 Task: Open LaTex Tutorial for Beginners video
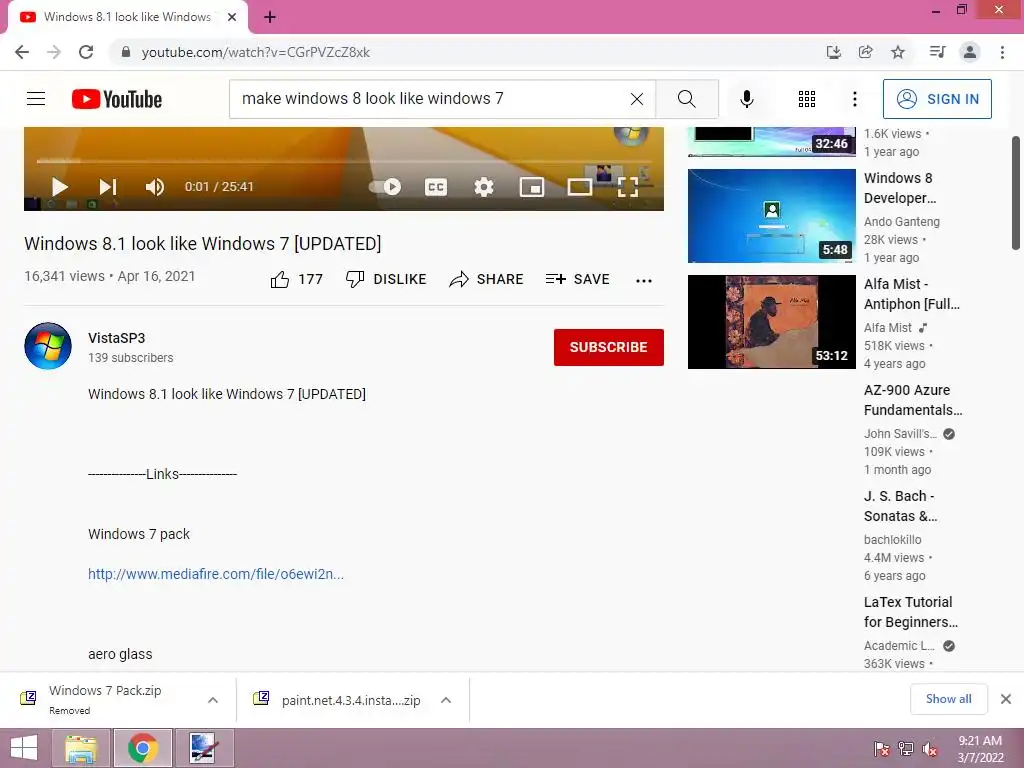(x=911, y=612)
